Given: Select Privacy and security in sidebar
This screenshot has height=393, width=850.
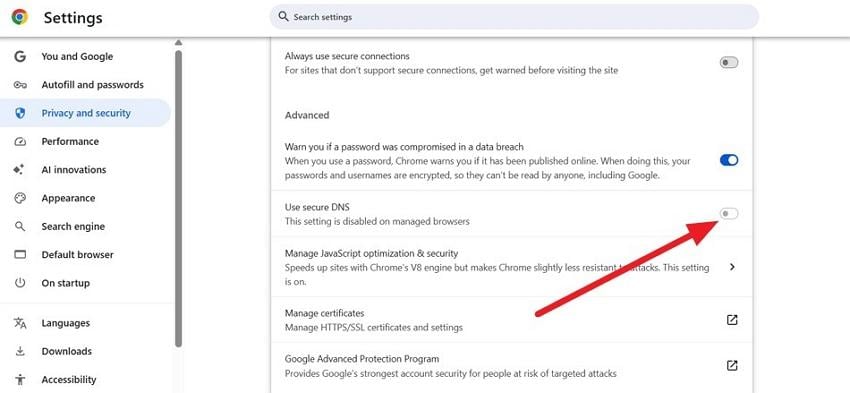Looking at the screenshot, I should [85, 113].
